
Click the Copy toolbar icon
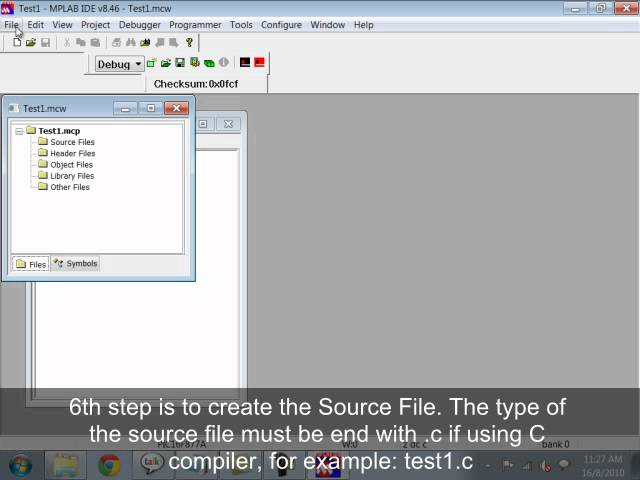point(81,42)
